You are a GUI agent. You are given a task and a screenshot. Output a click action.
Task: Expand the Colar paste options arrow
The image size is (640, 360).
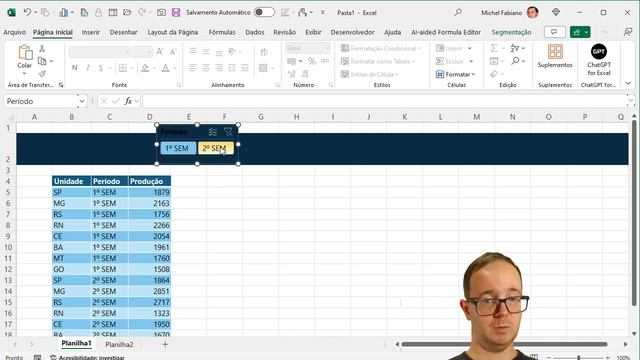click(24, 73)
